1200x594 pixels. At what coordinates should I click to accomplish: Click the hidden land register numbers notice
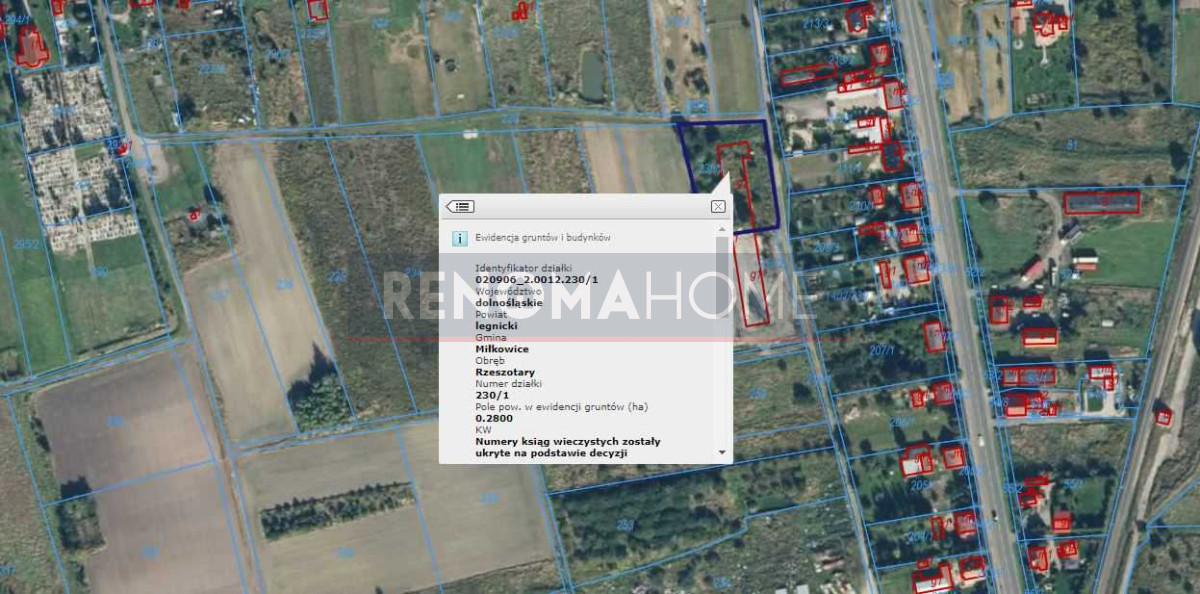pos(566,446)
